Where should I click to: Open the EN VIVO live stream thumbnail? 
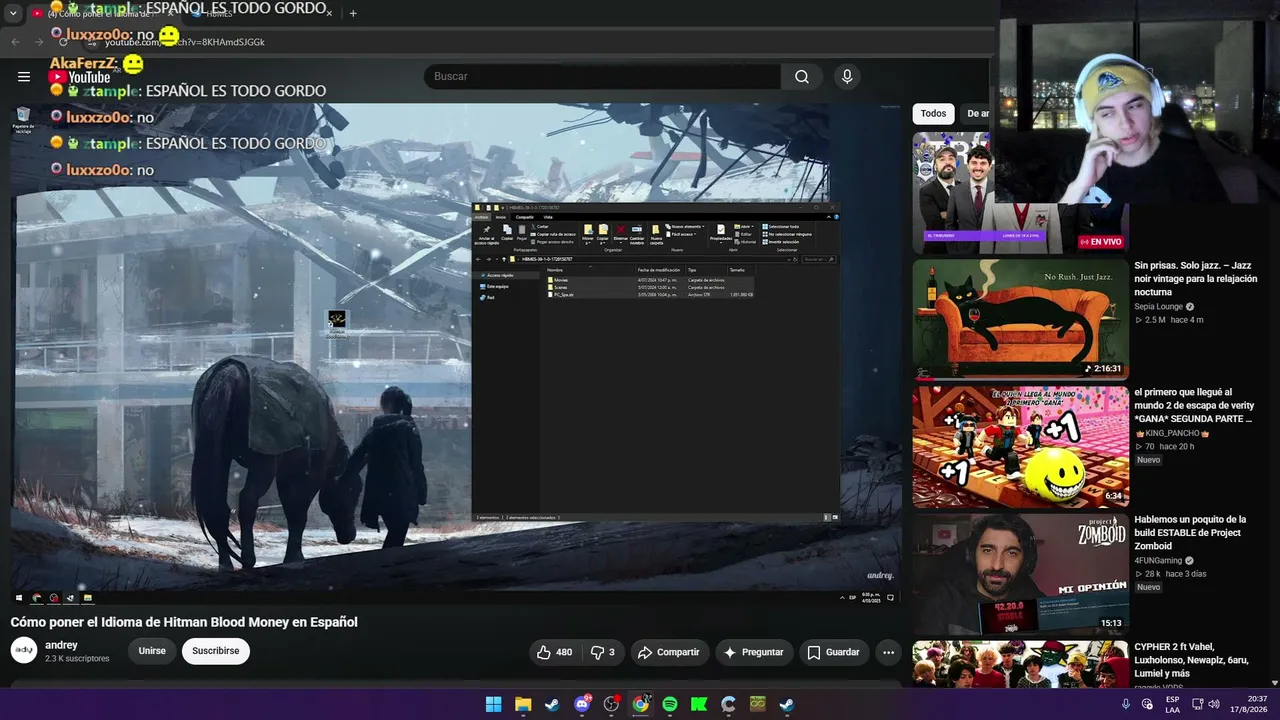click(1020, 193)
